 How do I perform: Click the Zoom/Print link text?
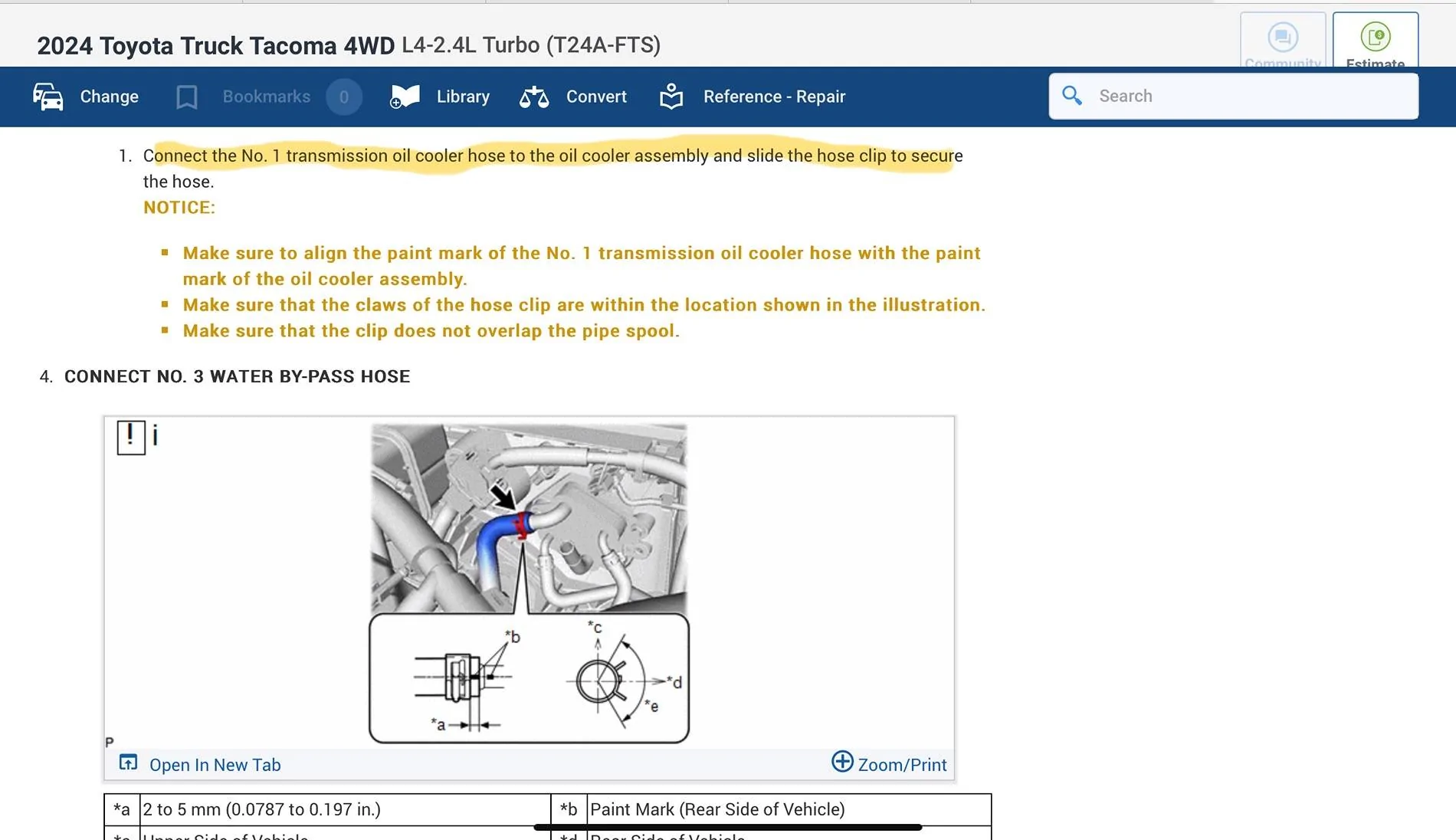(902, 765)
